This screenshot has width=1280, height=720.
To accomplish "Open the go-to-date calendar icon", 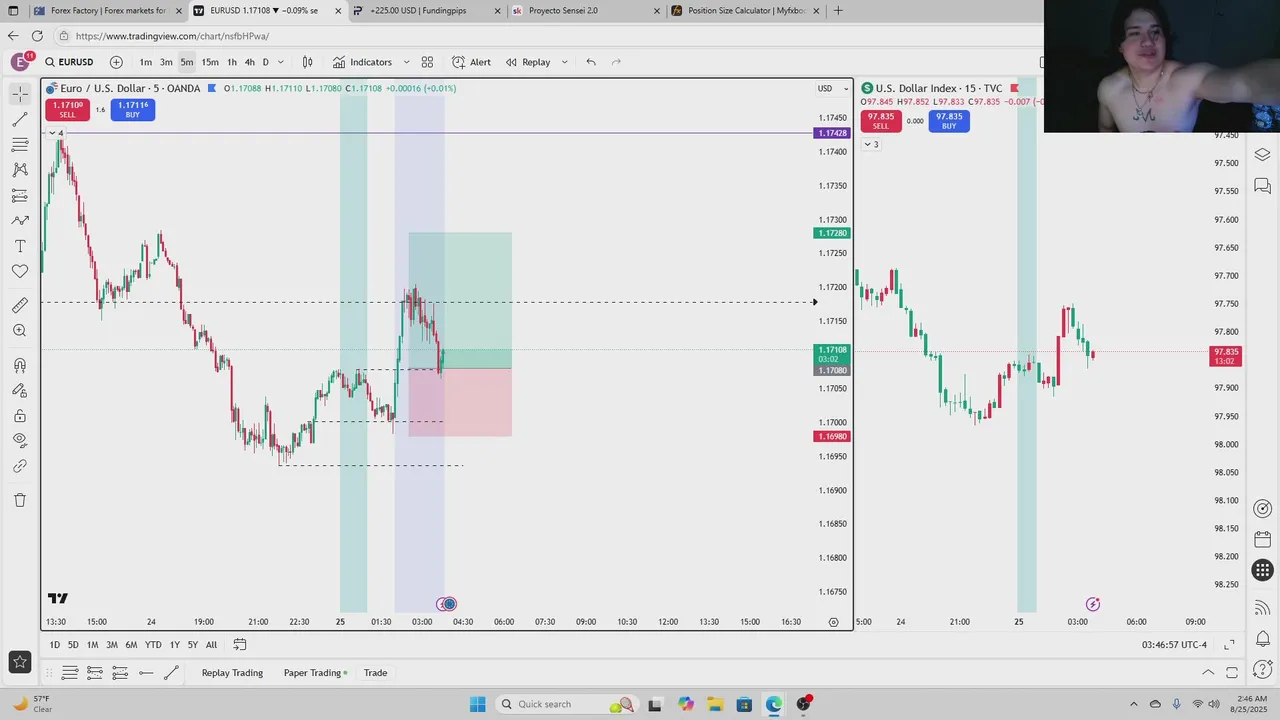I will click(240, 645).
